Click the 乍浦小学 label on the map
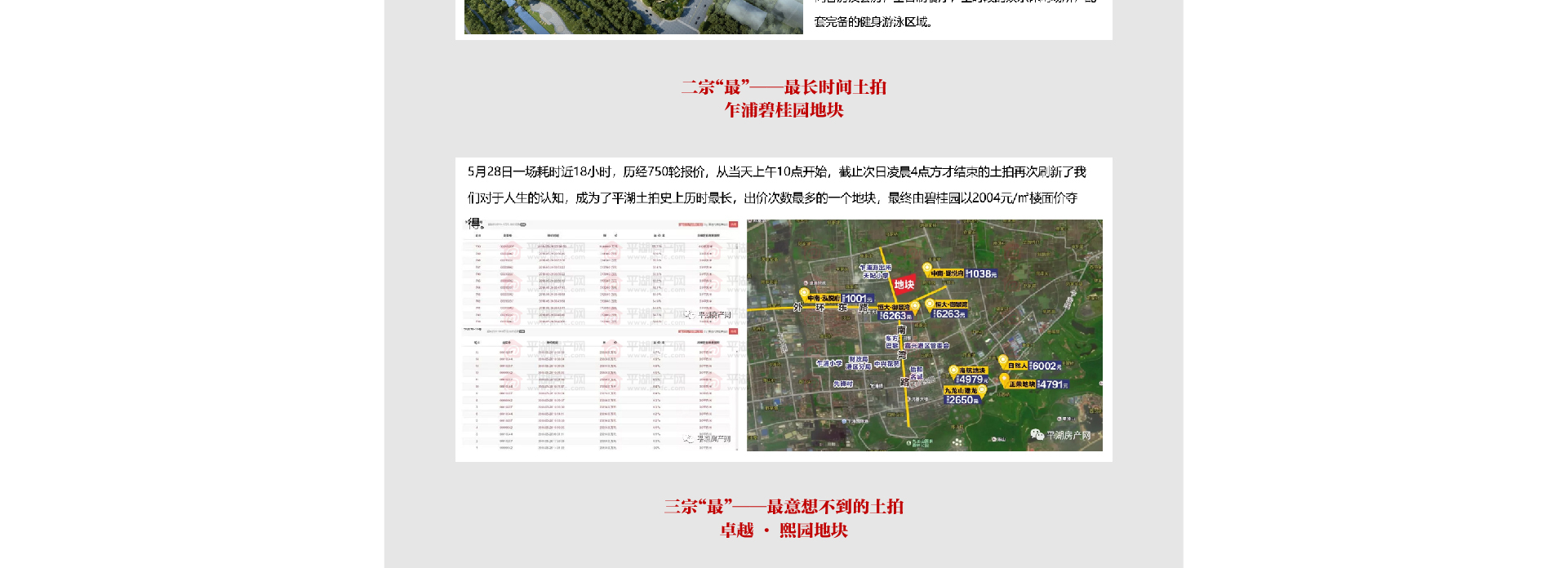This screenshot has width=1568, height=568. pos(828,363)
